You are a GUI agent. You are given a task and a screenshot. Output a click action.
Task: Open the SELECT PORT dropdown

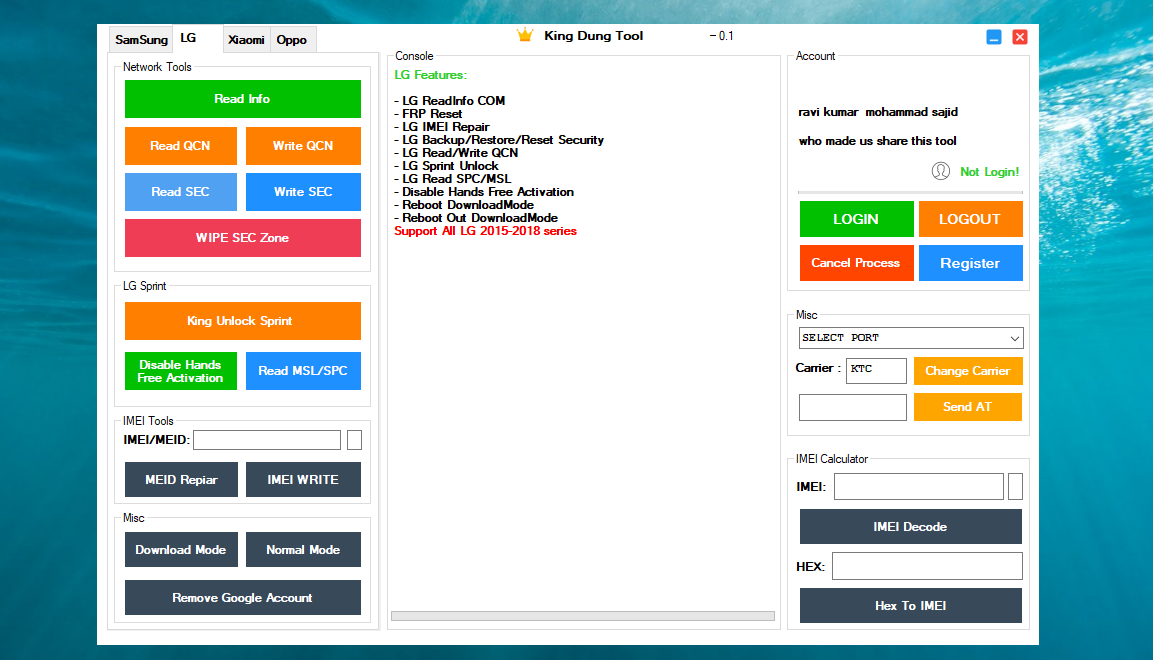(911, 338)
